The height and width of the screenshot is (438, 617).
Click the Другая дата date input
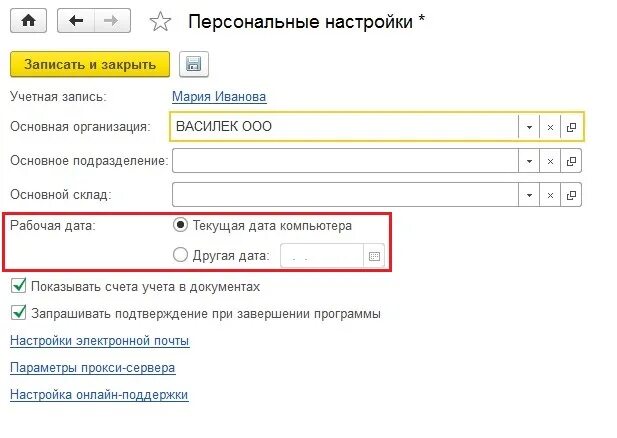pyautogui.click(x=322, y=256)
